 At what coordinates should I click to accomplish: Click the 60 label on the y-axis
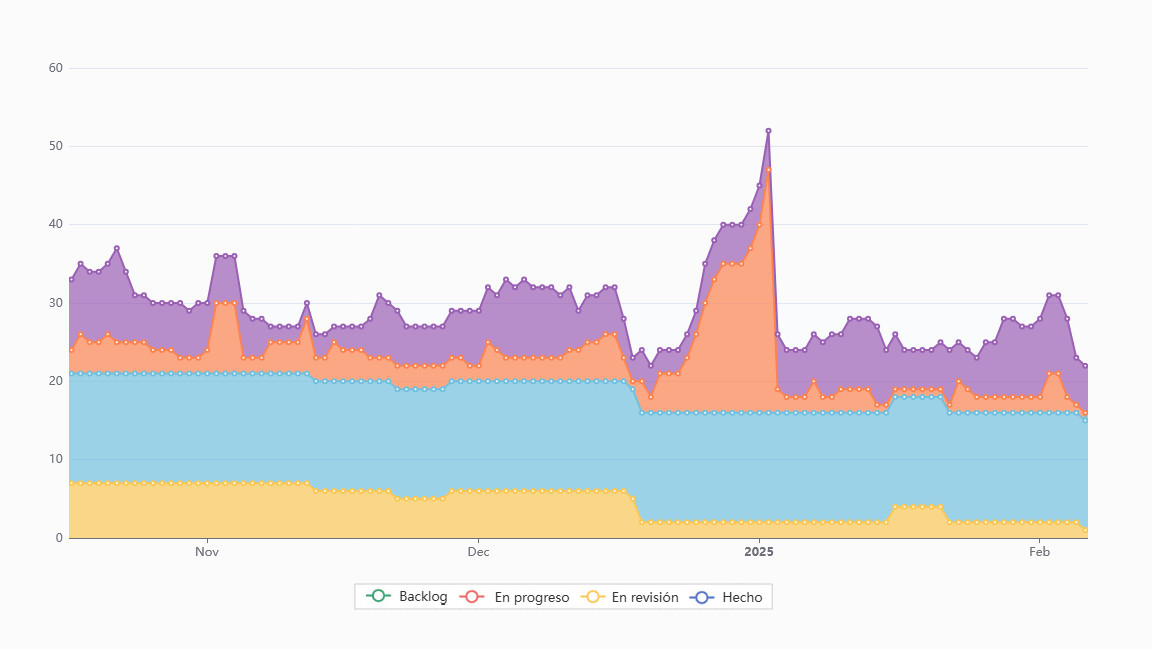[55, 68]
